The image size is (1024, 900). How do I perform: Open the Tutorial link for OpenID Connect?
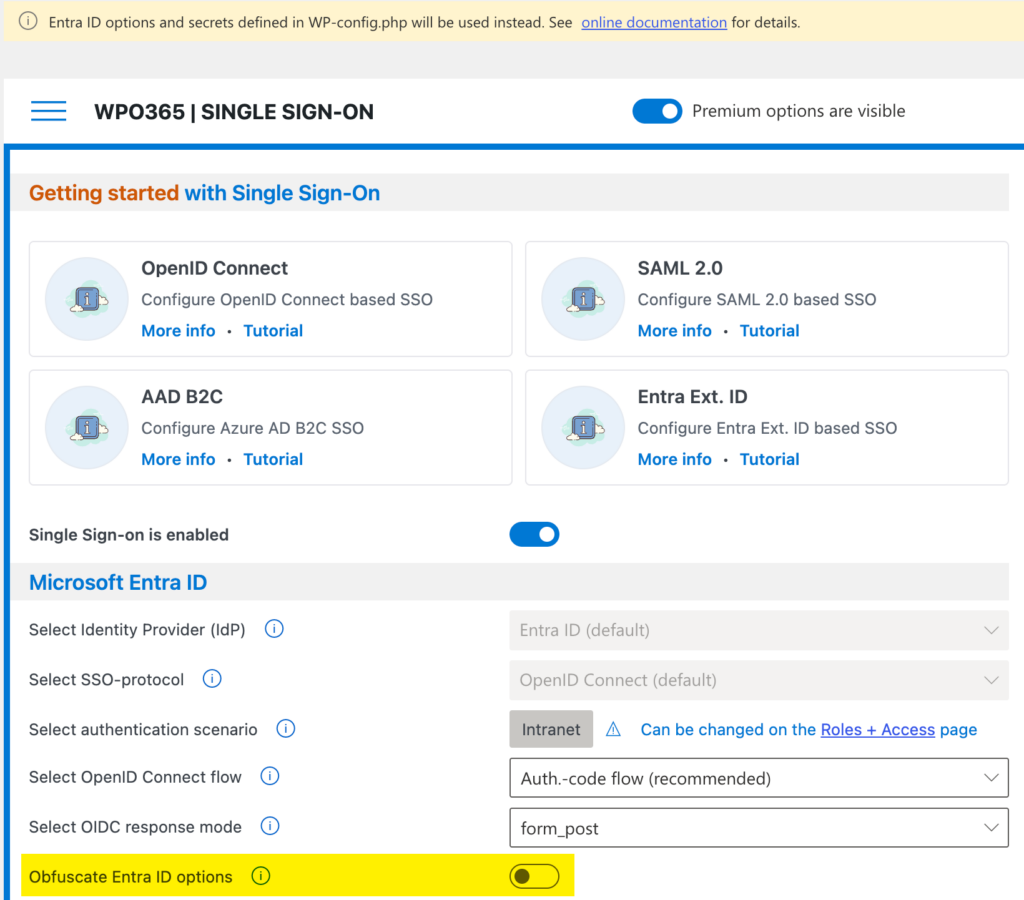click(x=273, y=330)
